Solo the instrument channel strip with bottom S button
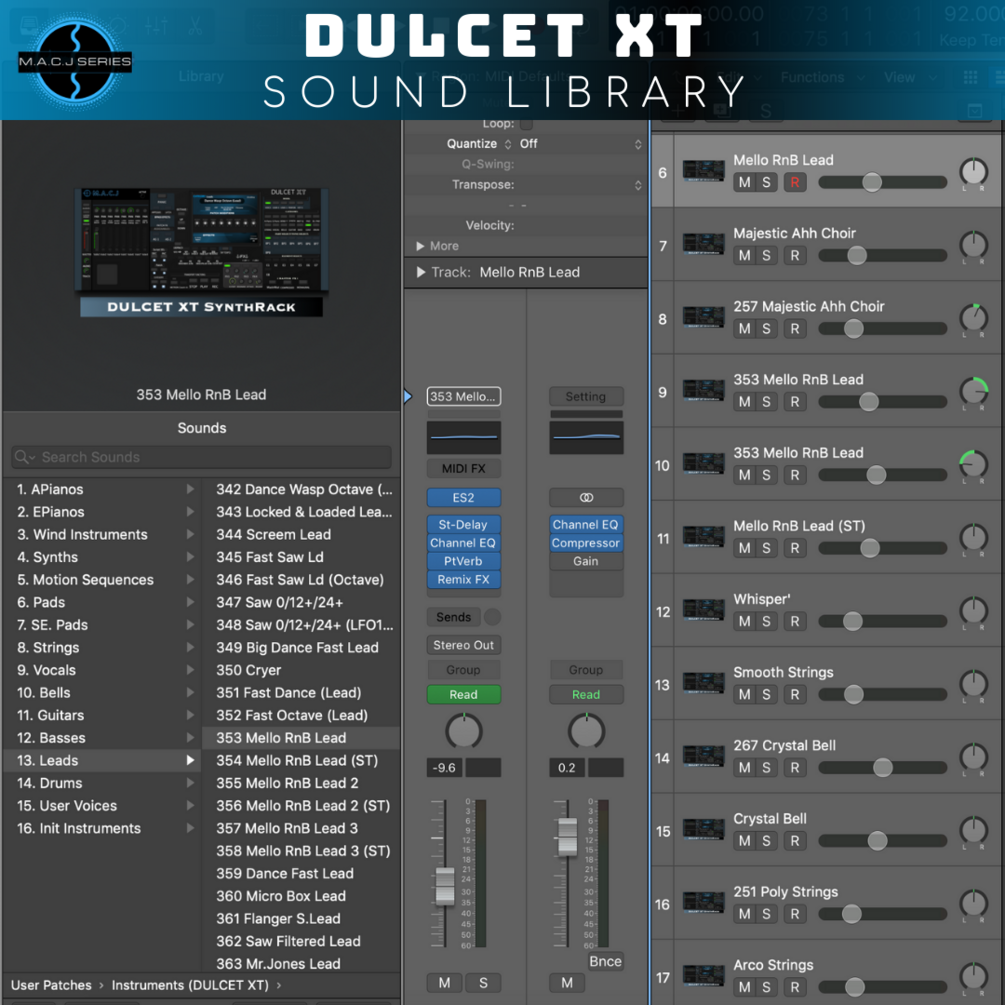This screenshot has width=1005, height=1005. pos(483,983)
